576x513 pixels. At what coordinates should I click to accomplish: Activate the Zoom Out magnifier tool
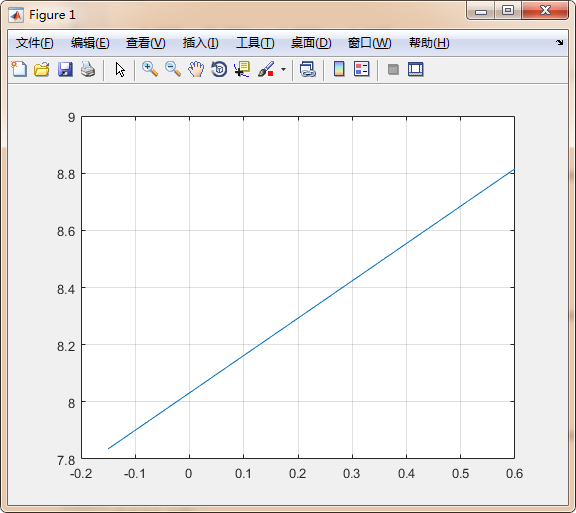pos(173,69)
